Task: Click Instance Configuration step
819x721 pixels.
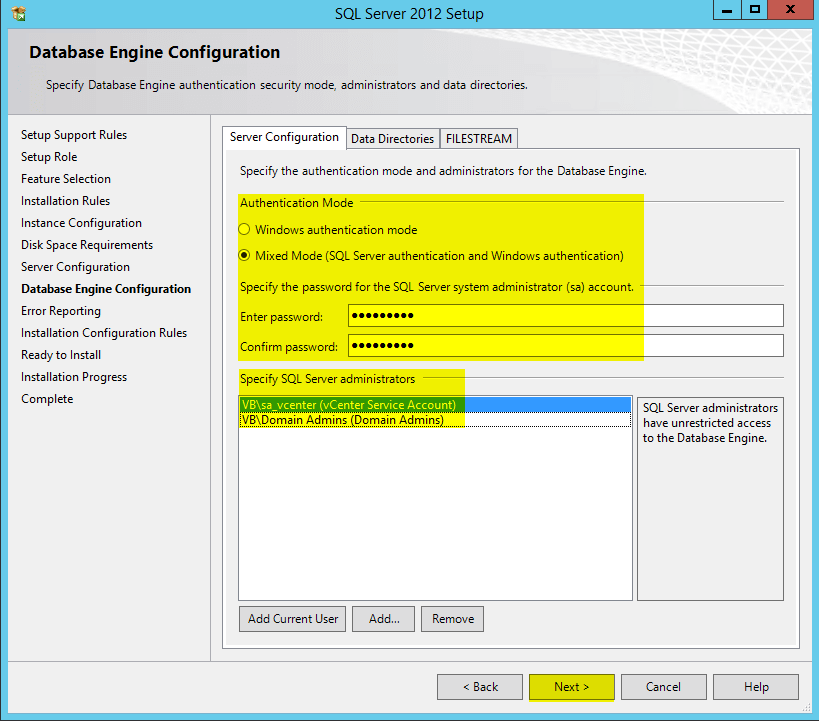Action: [81, 223]
